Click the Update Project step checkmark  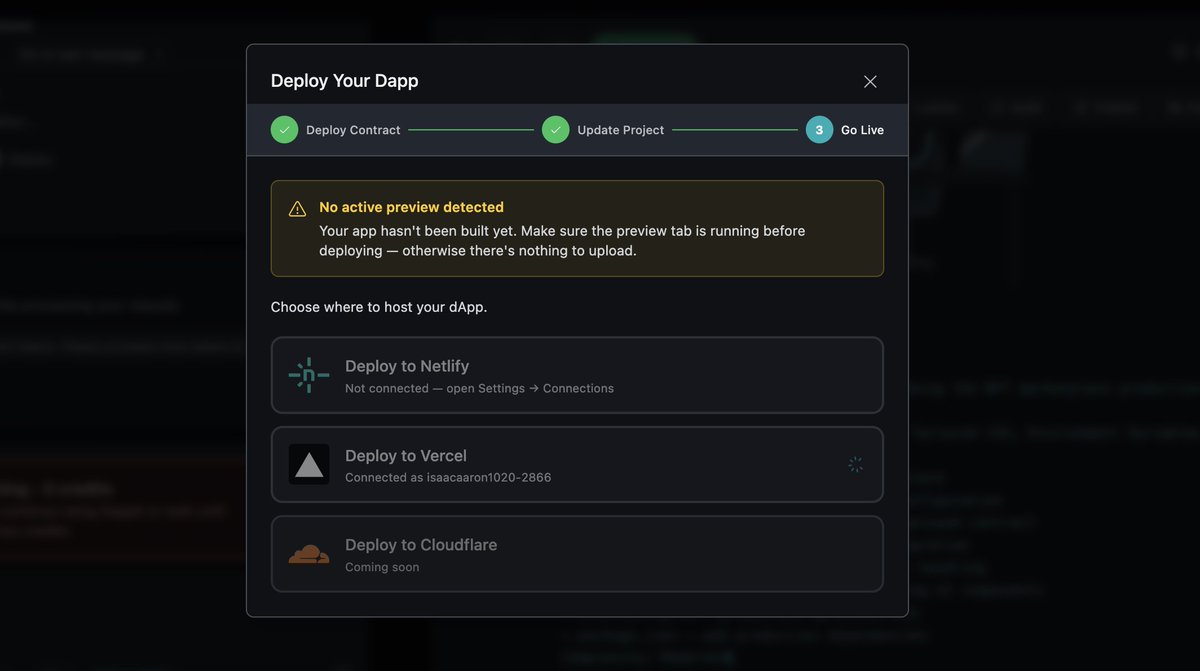556,130
